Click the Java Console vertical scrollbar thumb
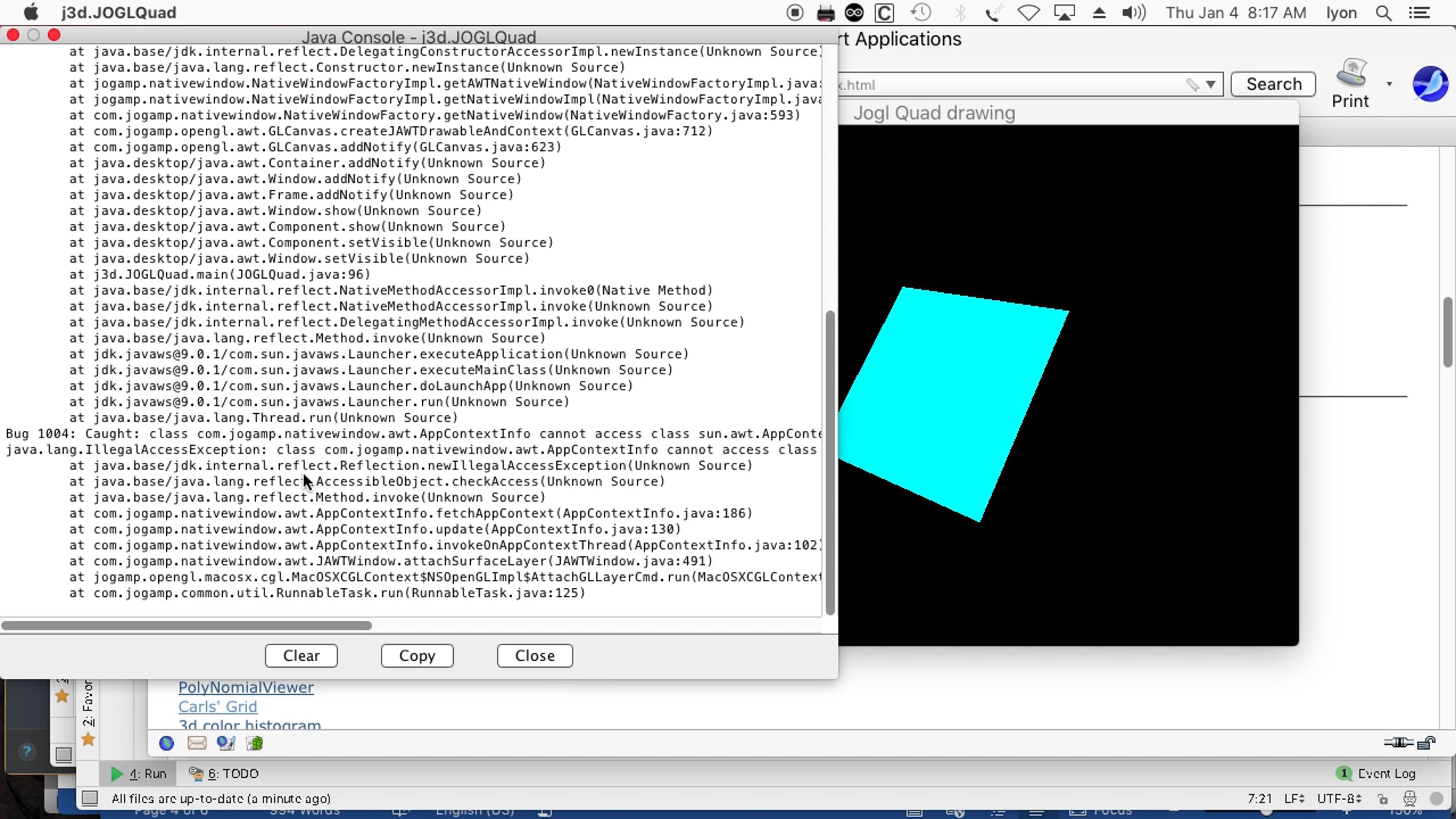The height and width of the screenshot is (819, 1456). coord(830,463)
